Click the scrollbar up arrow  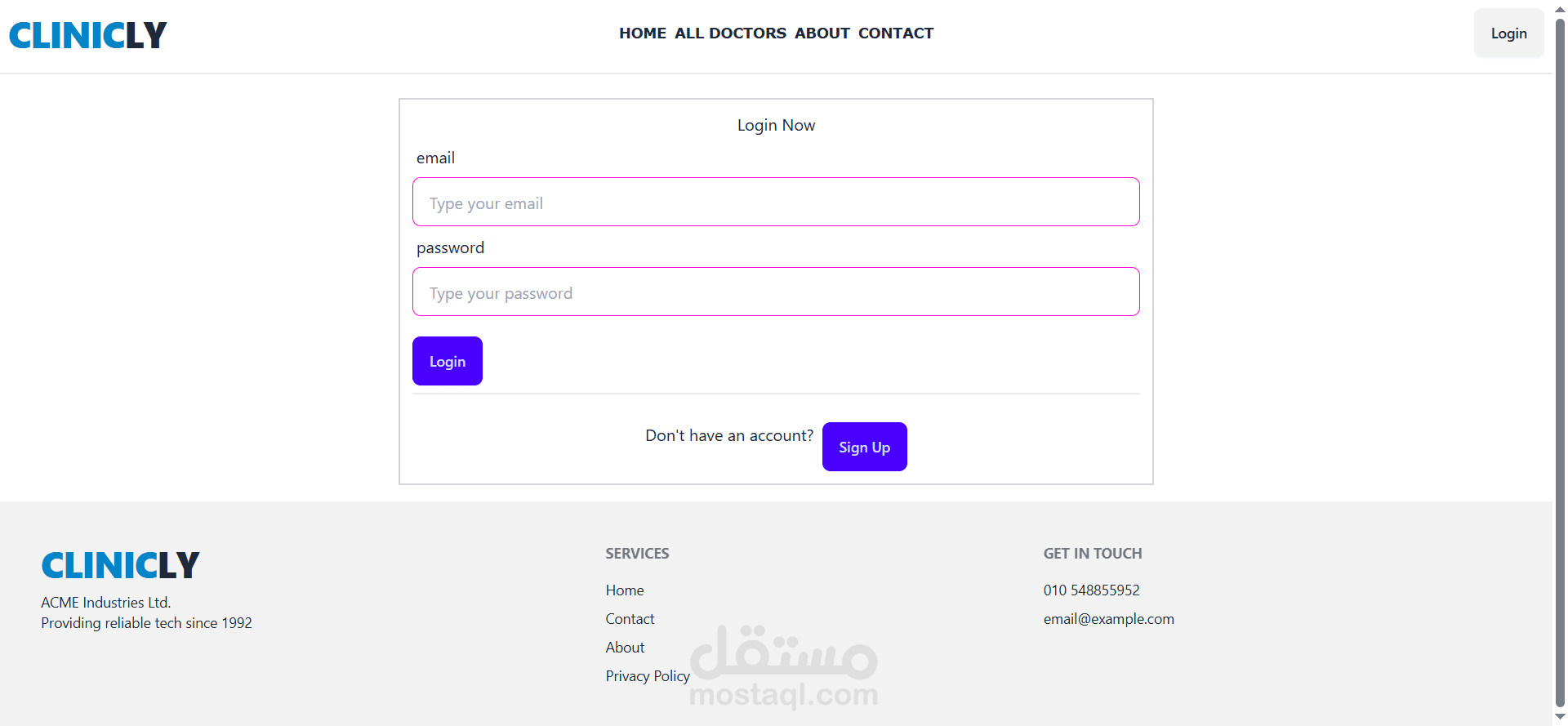pos(1560,7)
